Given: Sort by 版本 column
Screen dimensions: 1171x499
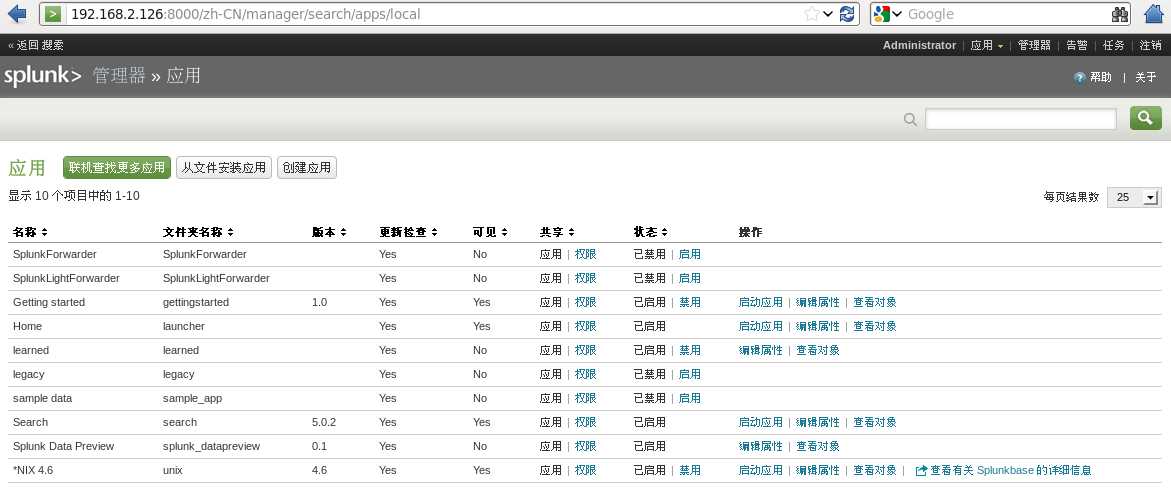Looking at the screenshot, I should (329, 232).
